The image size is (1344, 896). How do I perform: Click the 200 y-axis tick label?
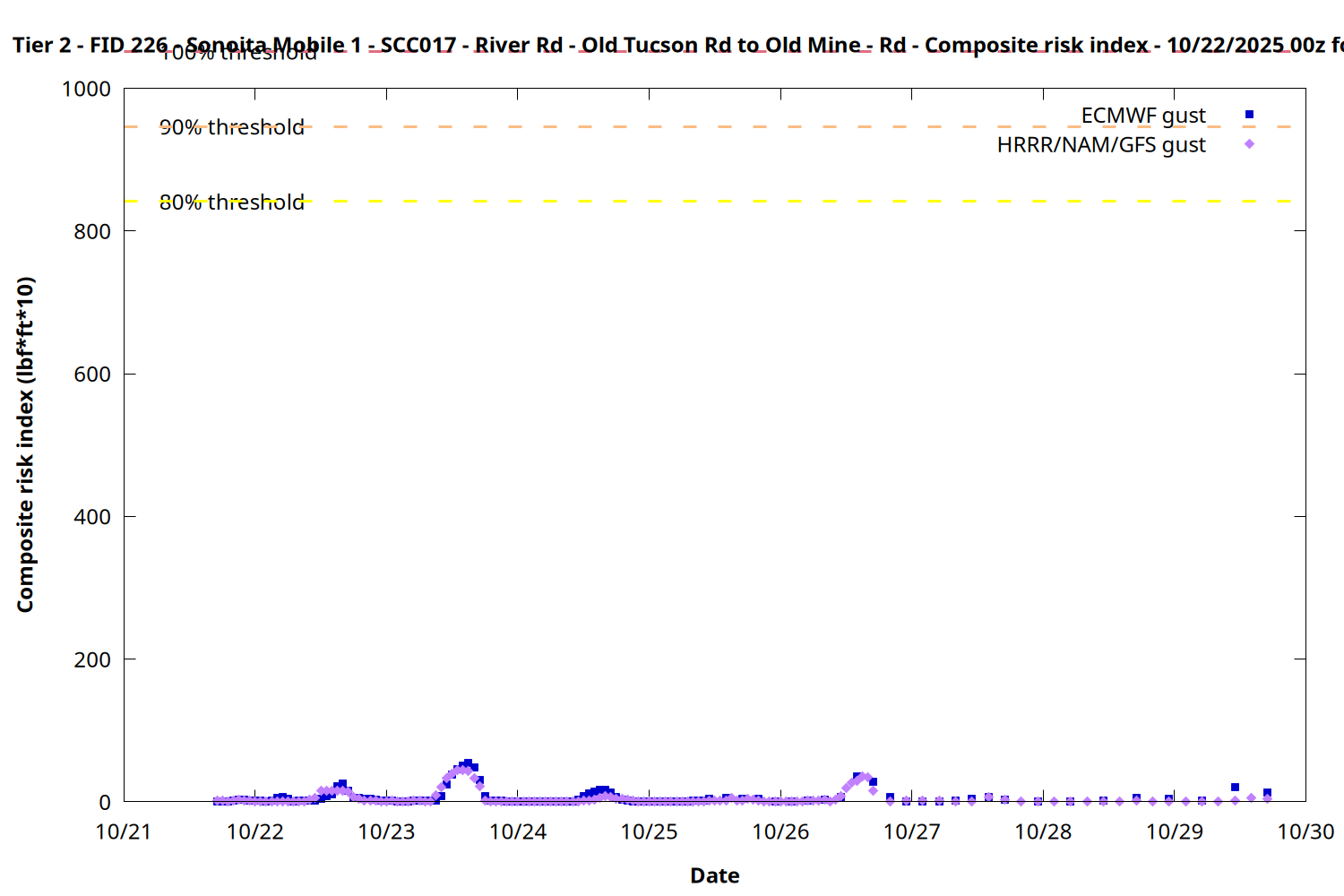coord(92,659)
